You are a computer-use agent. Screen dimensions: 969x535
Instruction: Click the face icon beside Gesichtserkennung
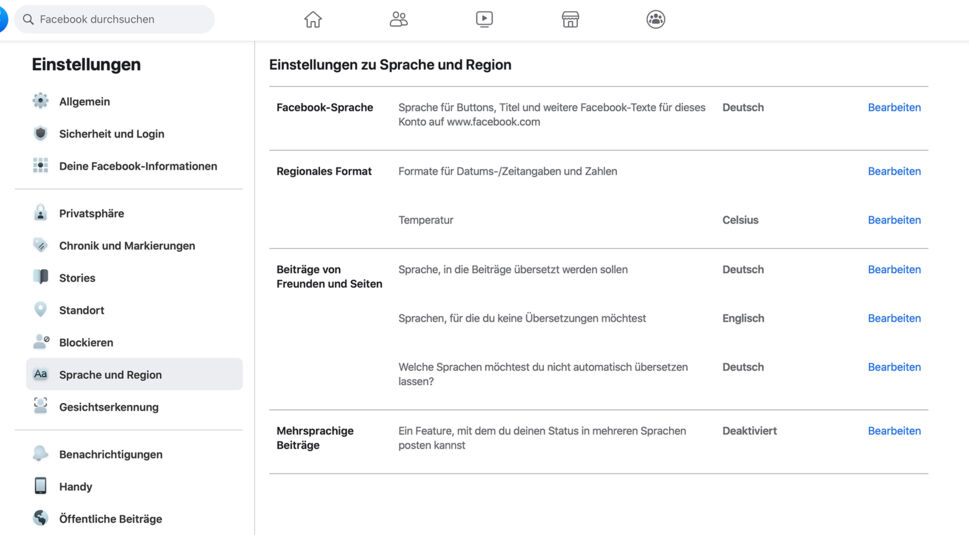point(40,406)
